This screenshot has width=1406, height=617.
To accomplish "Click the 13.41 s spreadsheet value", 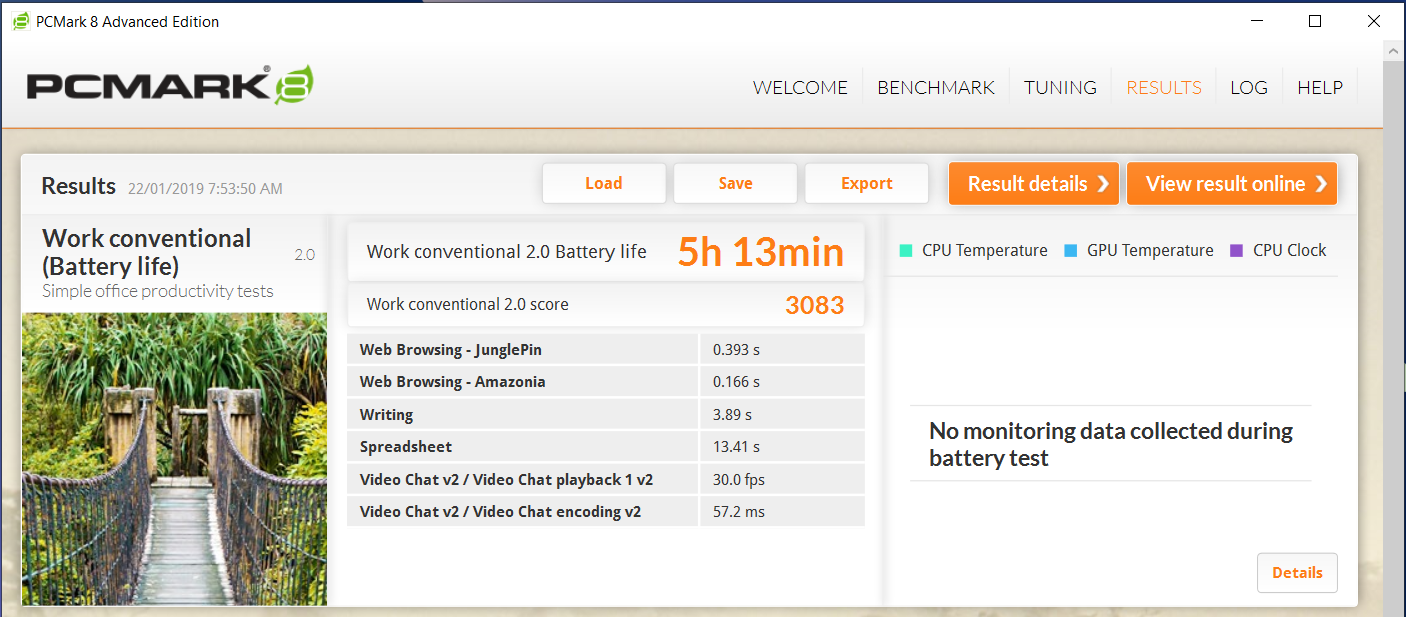I will click(x=737, y=447).
